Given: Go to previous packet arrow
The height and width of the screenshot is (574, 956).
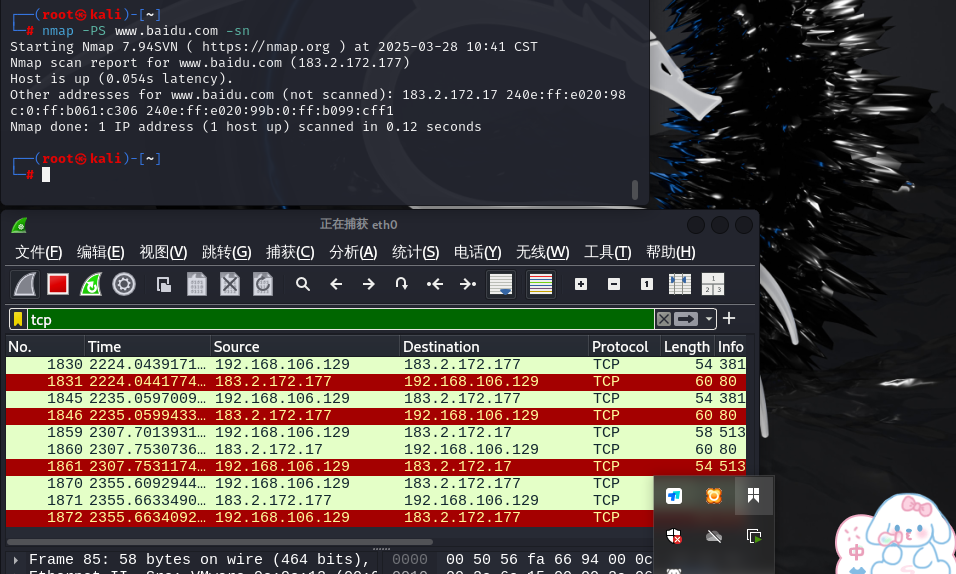Looking at the screenshot, I should pyautogui.click(x=336, y=284).
